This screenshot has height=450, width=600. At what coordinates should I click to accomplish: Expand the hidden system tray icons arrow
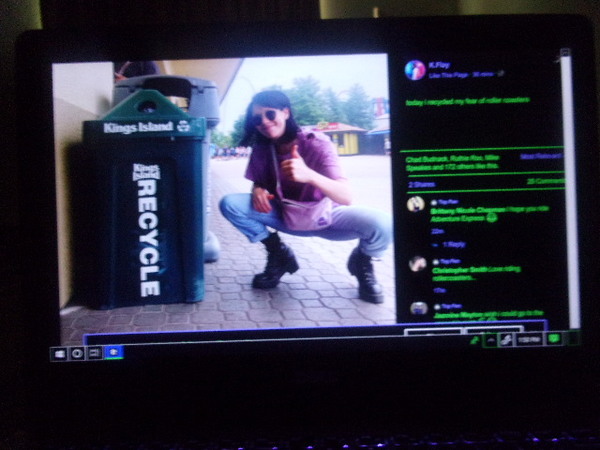(491, 340)
